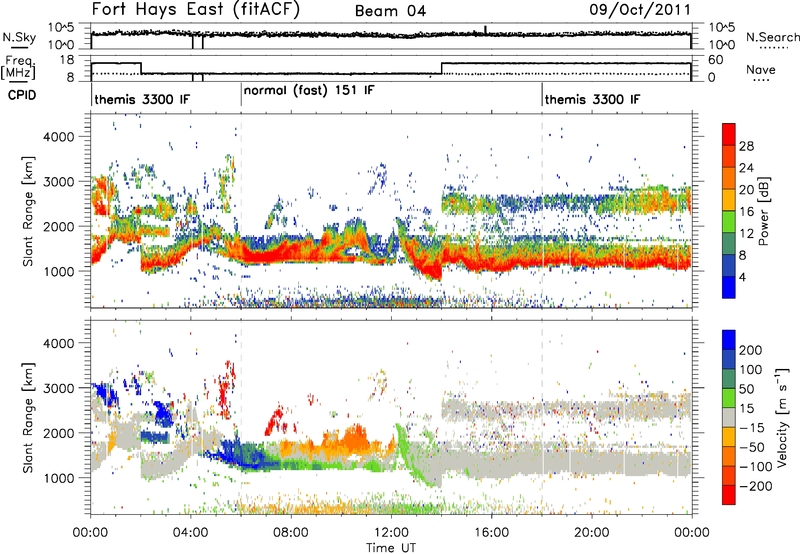The image size is (800, 554).
Task: Select '4' on the Power colorbar
Action: [742, 277]
